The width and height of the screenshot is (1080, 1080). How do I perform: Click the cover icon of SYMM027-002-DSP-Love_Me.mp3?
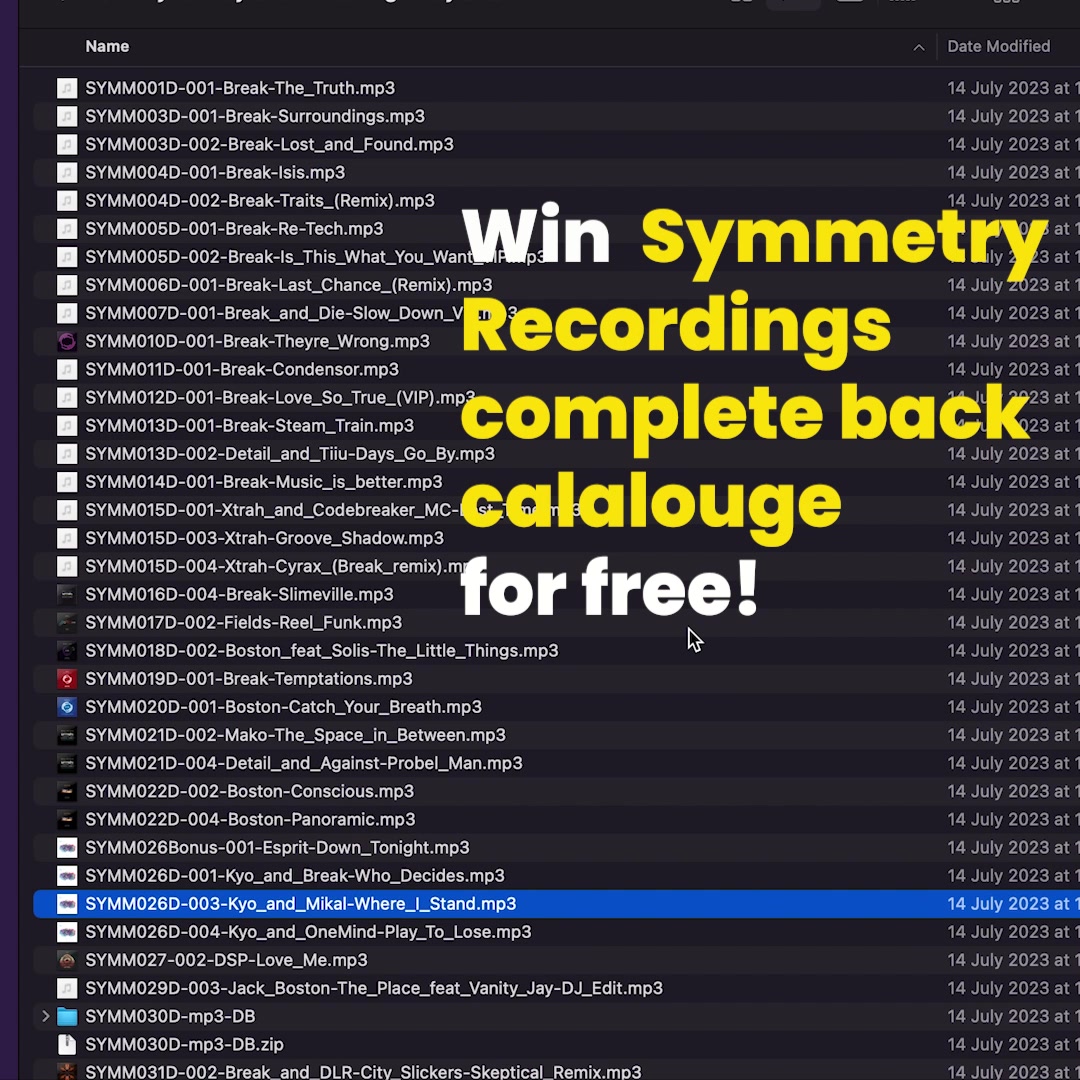(67, 960)
